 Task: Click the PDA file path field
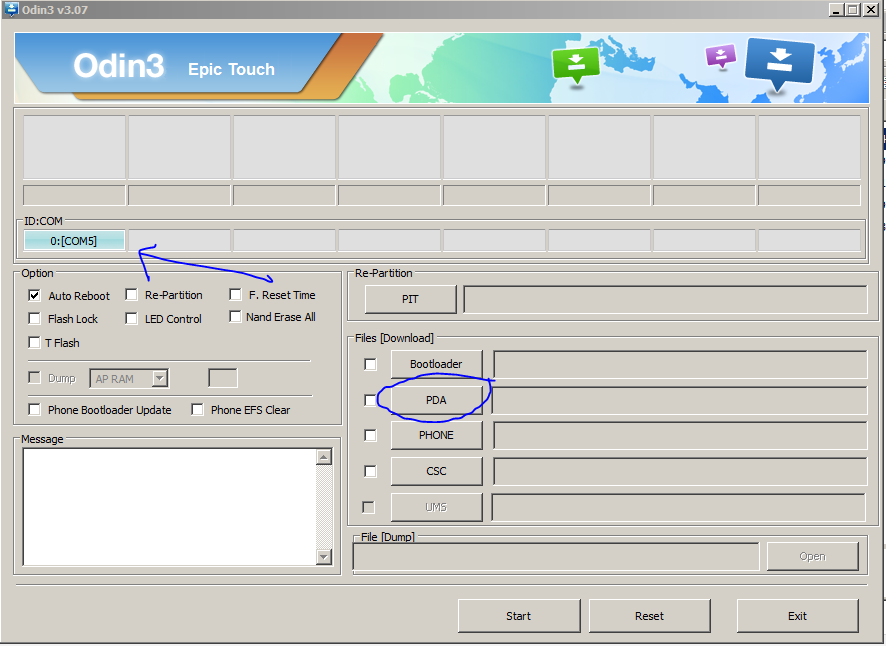click(680, 400)
